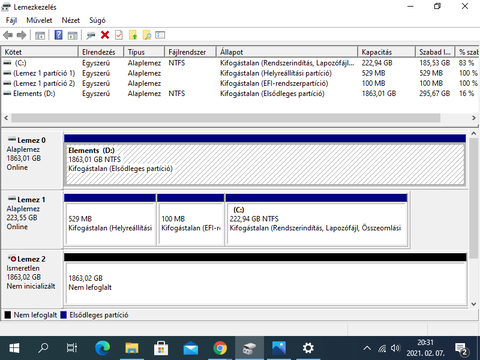Open the Windows Start menu

[x=14, y=348]
